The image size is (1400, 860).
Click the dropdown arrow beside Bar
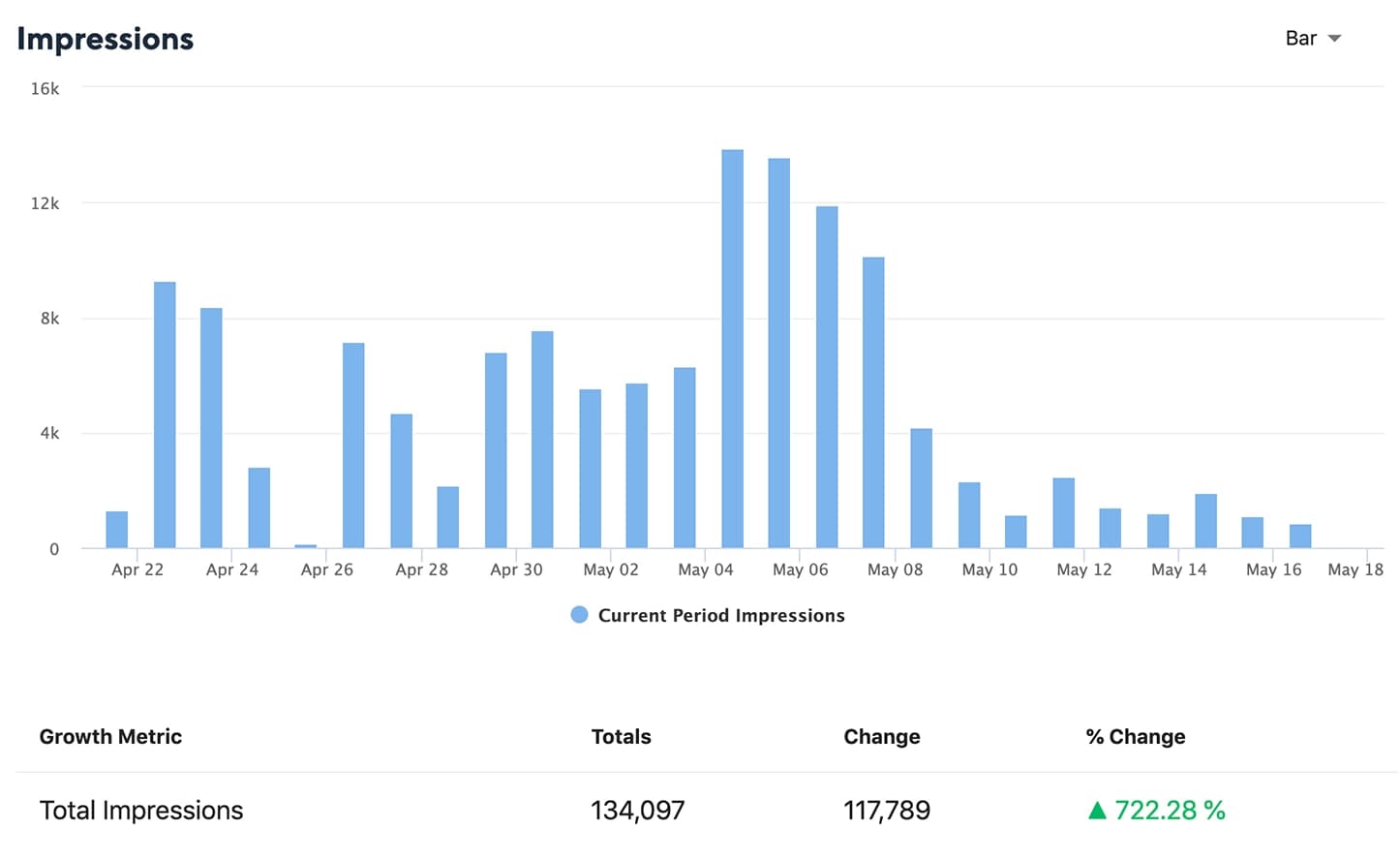click(1334, 39)
